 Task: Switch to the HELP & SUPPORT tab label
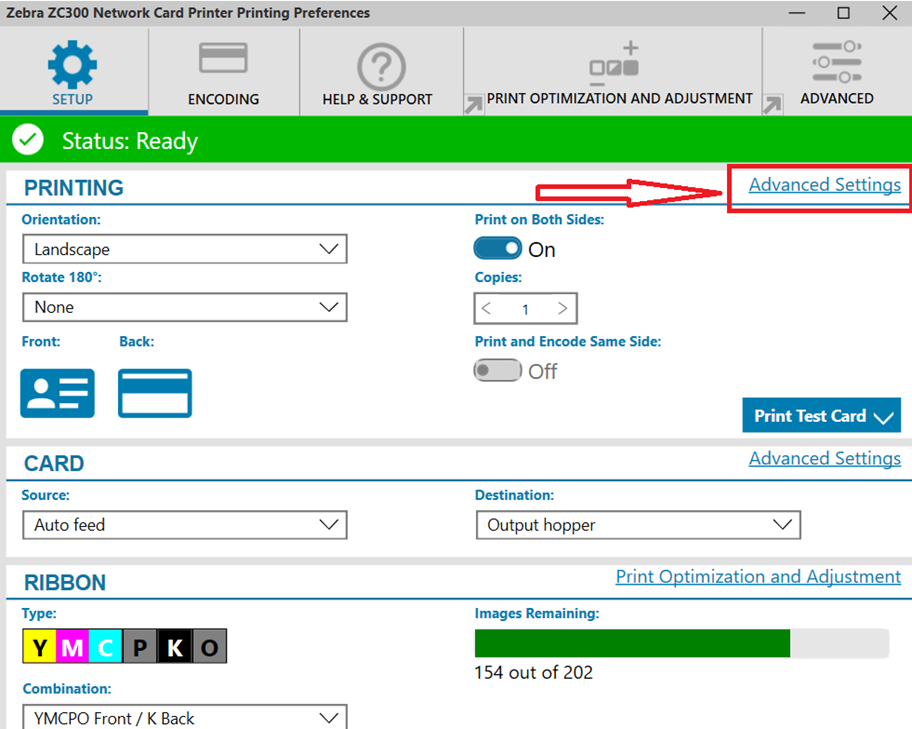click(377, 99)
